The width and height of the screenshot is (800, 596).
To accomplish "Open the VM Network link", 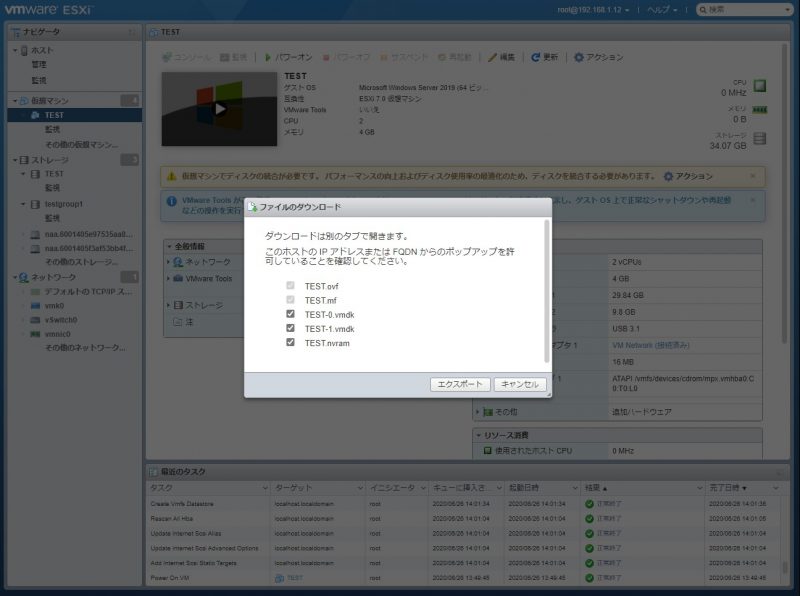I will point(651,345).
